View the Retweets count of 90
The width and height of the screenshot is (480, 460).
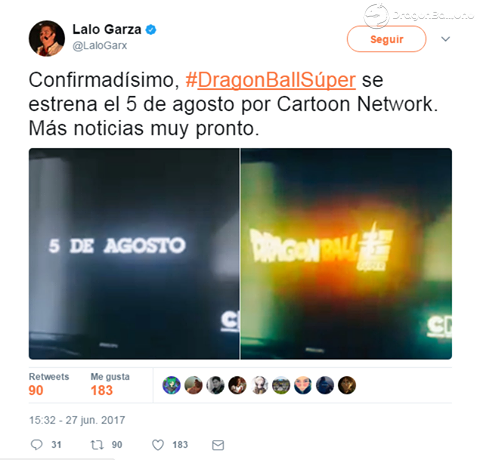point(49,385)
